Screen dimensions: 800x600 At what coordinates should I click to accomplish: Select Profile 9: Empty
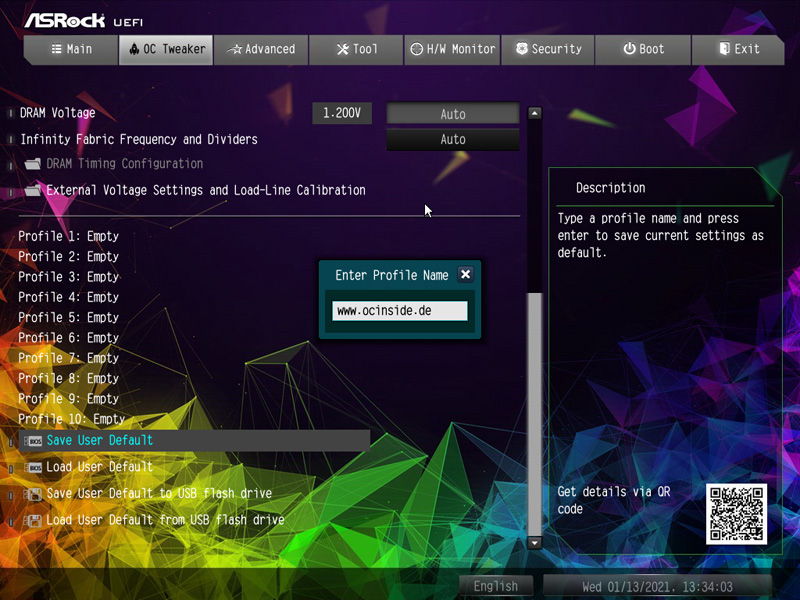point(68,398)
